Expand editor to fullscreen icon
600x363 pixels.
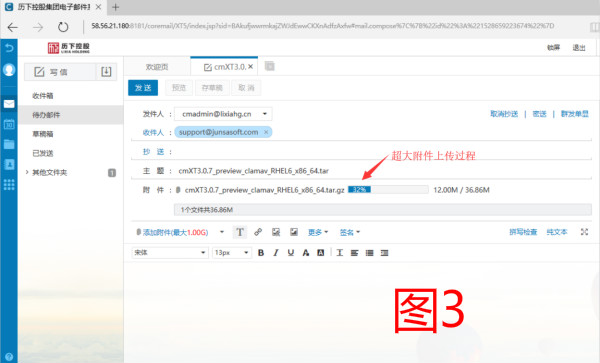click(584, 232)
